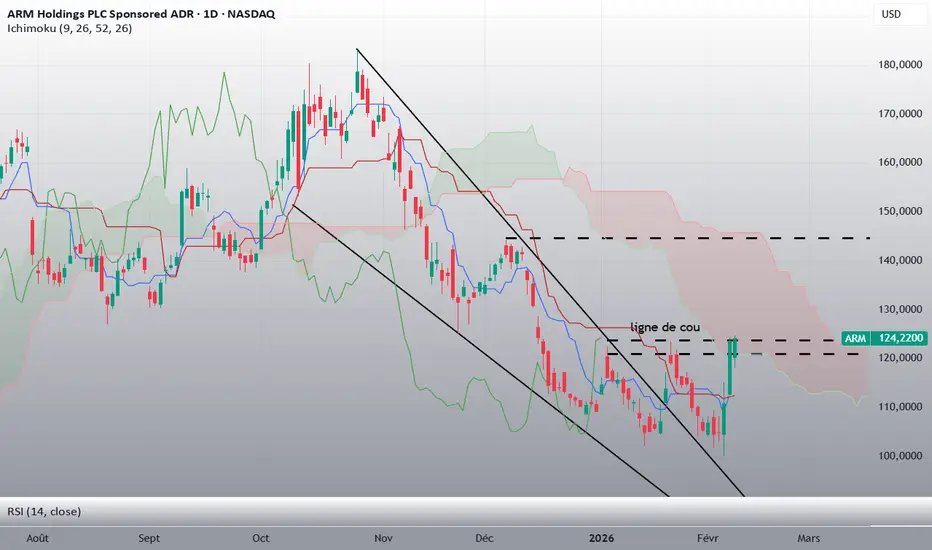Click the 124,2200 current price label

[x=899, y=338]
